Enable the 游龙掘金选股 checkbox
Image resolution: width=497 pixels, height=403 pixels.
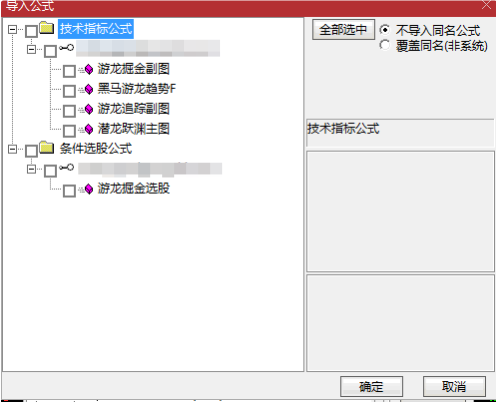pyautogui.click(x=69, y=191)
